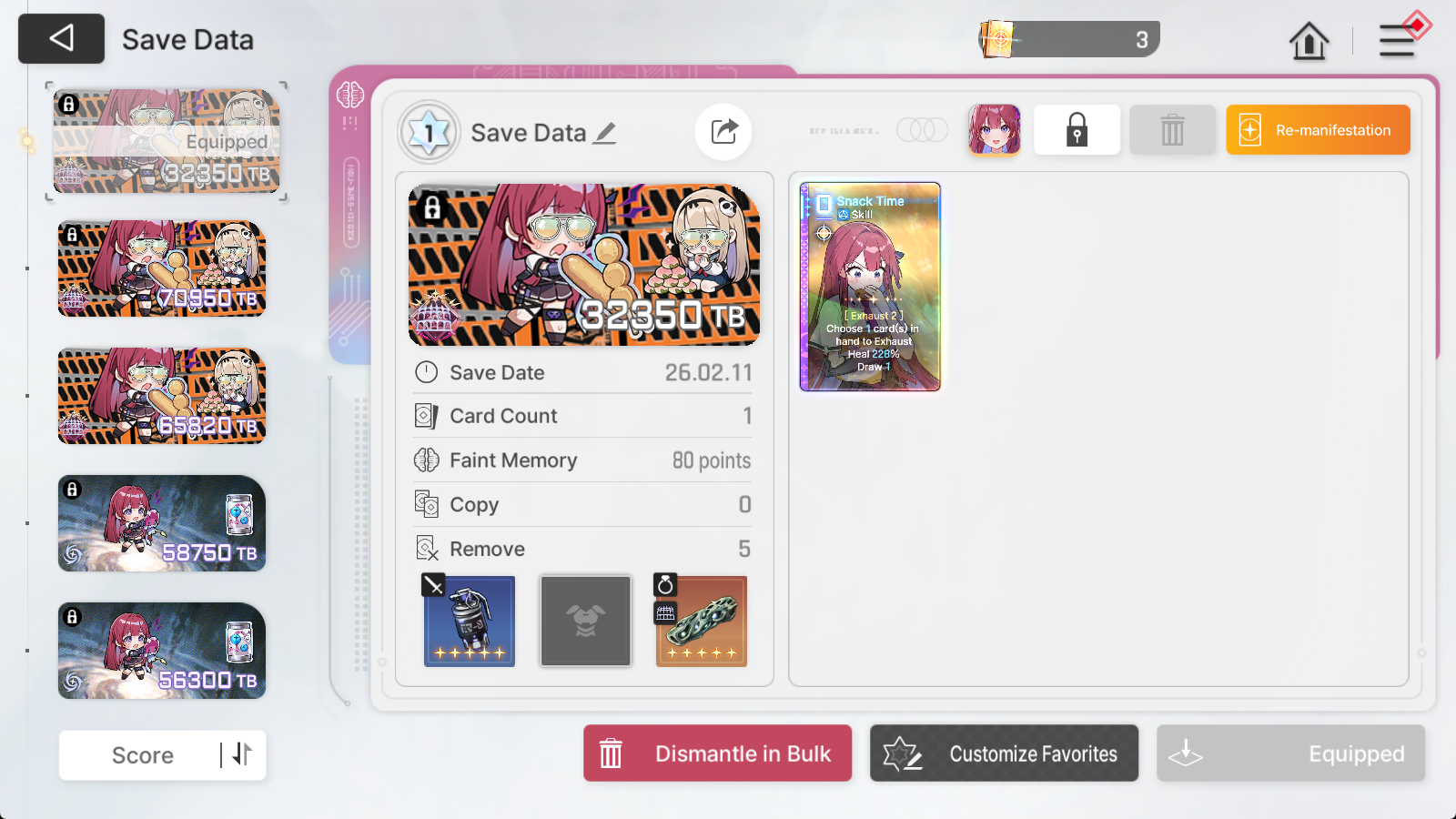Open the hamburger menu
Screen dimensions: 1456x819
(x=1398, y=40)
